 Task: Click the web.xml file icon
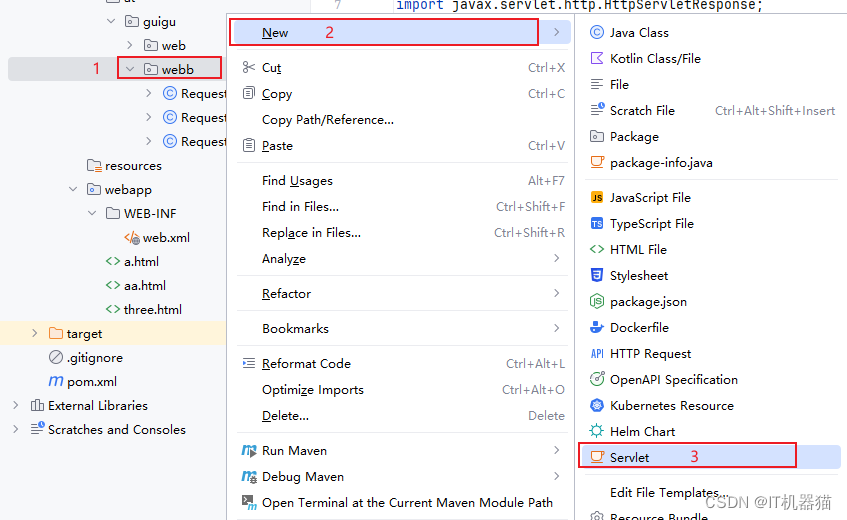[x=132, y=238]
